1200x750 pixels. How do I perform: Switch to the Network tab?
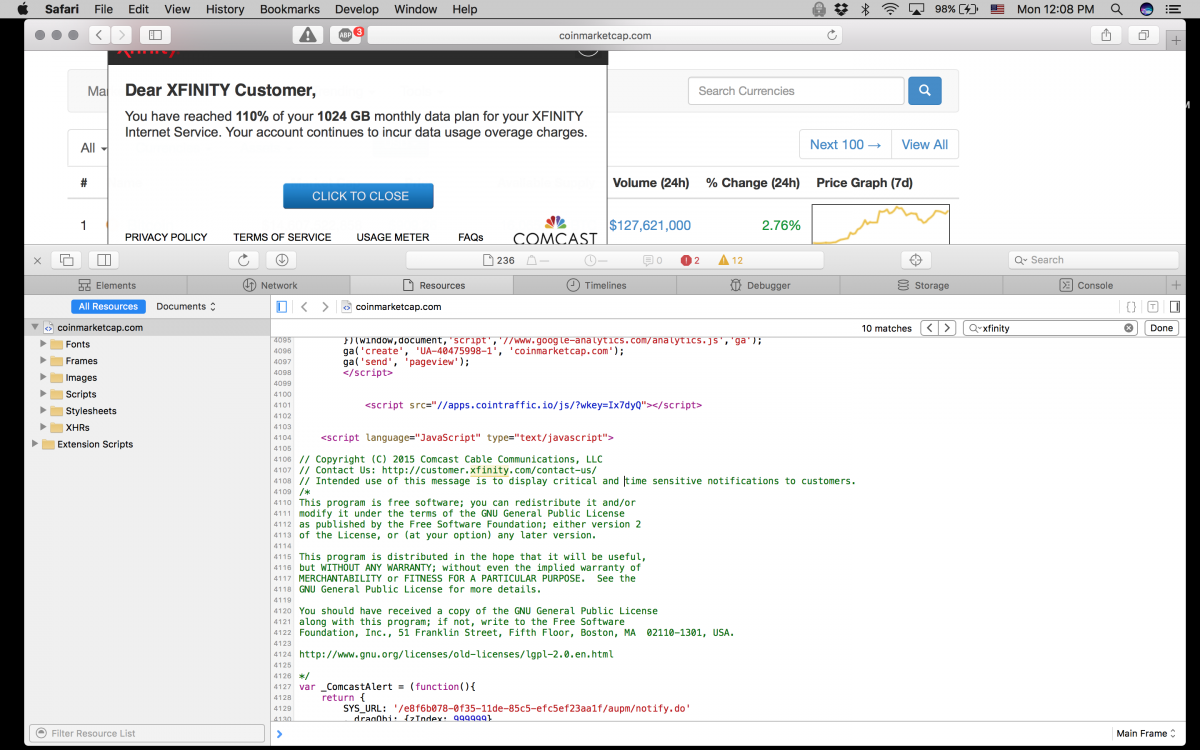click(x=270, y=285)
